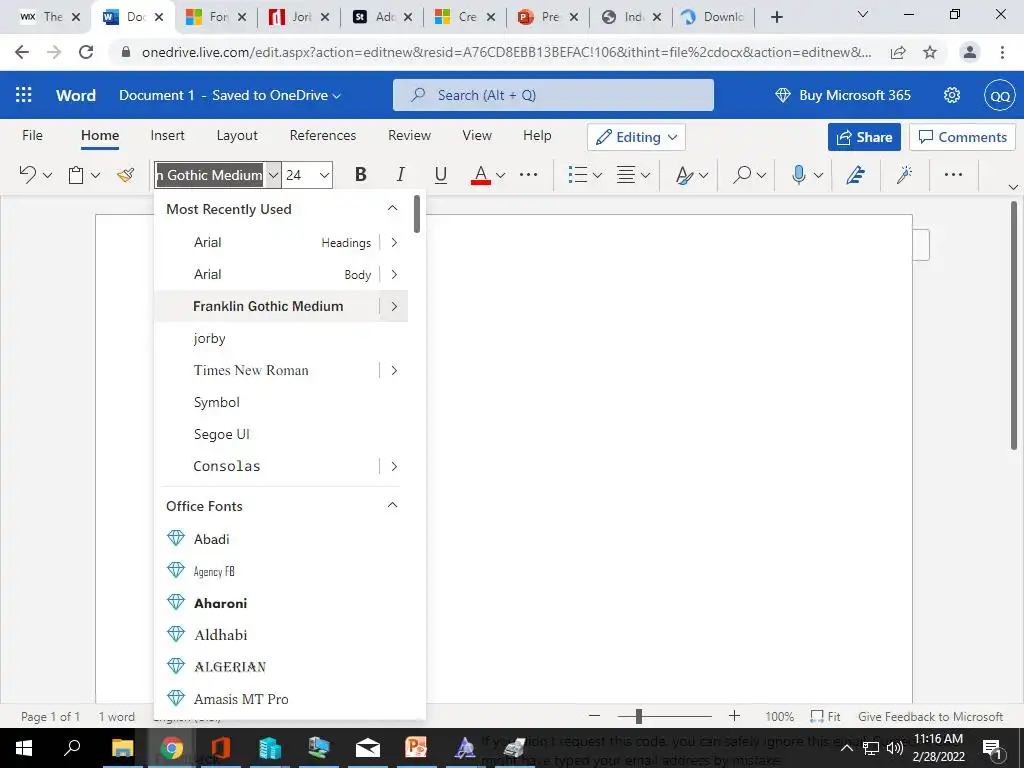Select the Format Painter brush

125,175
